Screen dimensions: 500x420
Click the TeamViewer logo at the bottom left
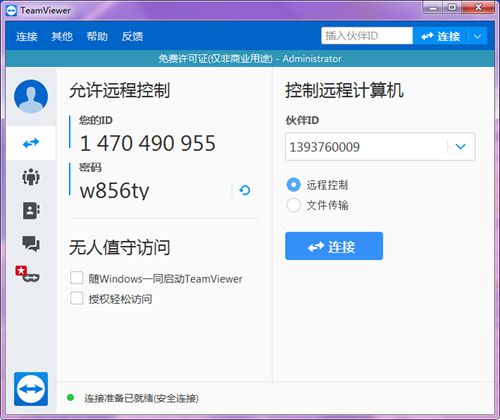31,389
